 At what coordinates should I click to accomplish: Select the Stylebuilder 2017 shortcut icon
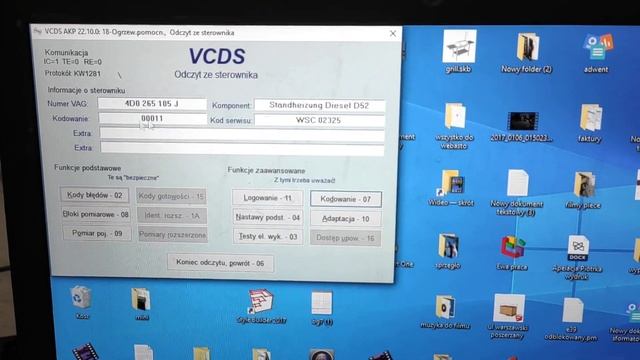[261, 306]
